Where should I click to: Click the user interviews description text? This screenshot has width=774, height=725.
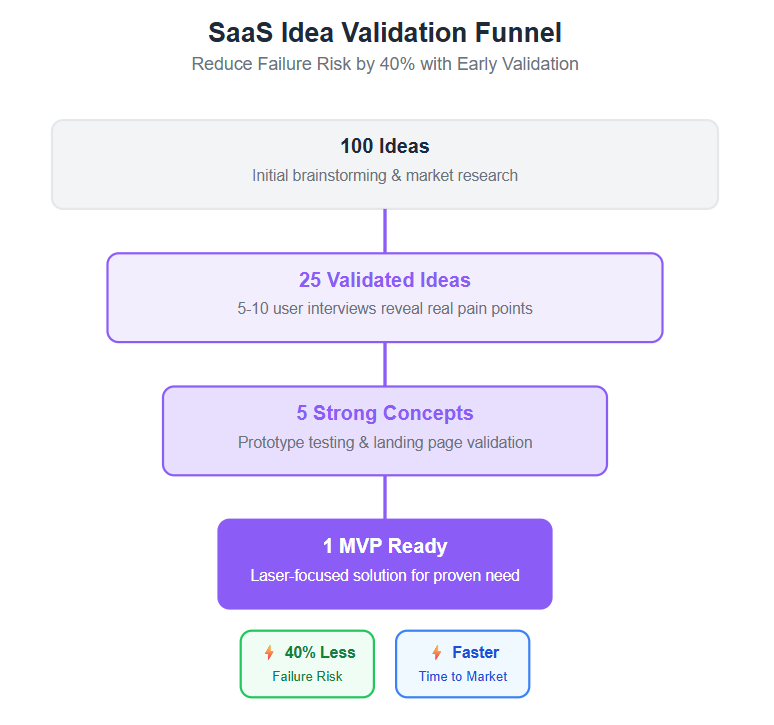(385, 309)
